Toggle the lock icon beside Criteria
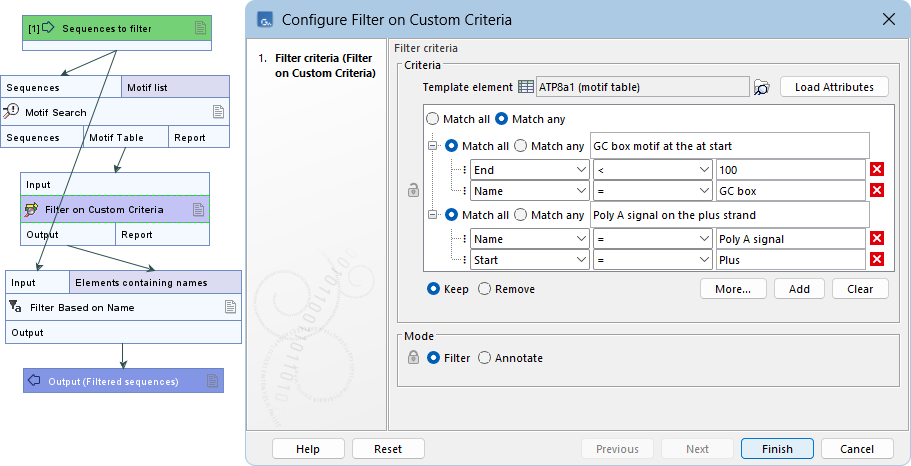 tap(413, 189)
